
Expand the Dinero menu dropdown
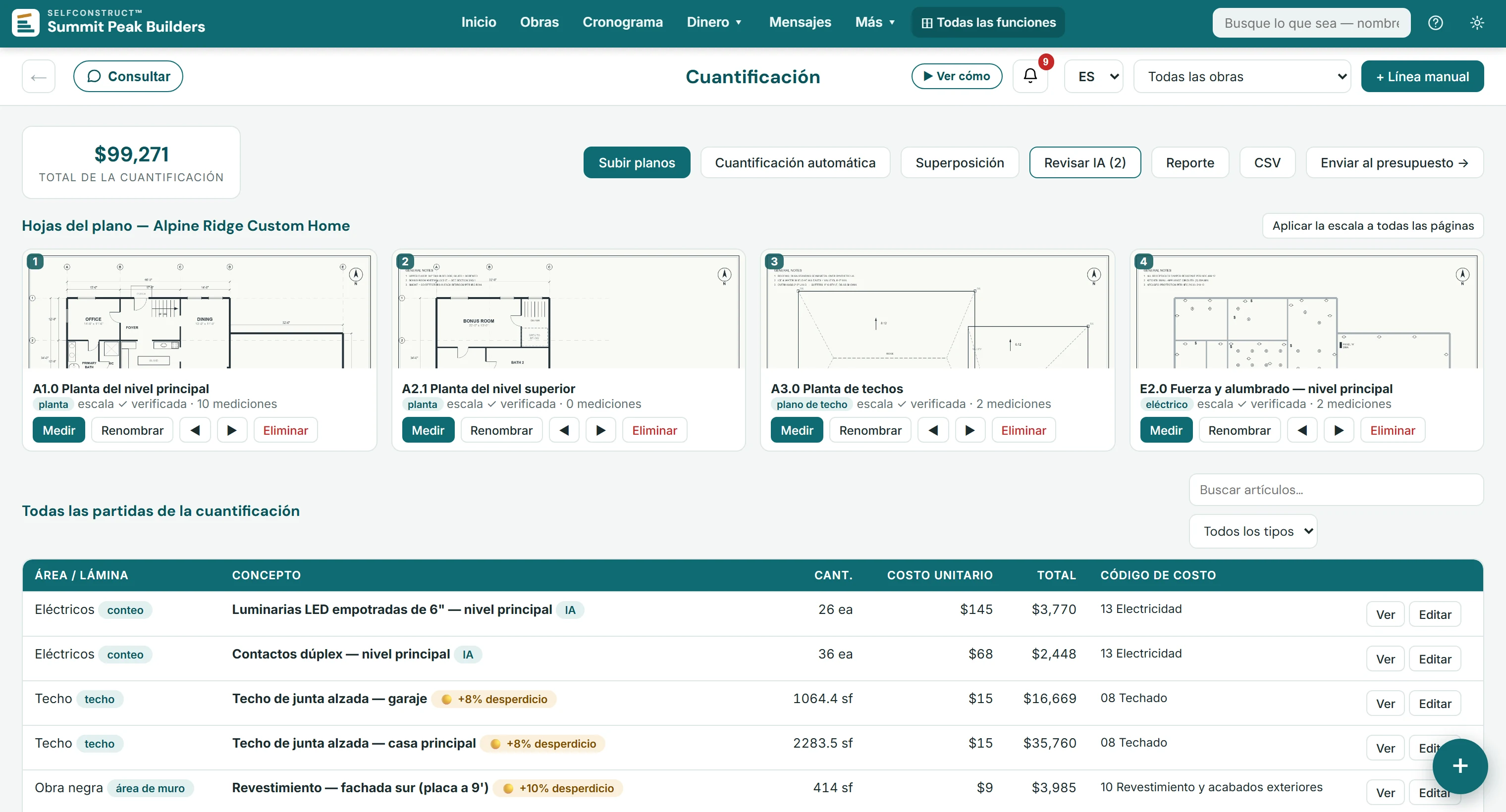(714, 22)
